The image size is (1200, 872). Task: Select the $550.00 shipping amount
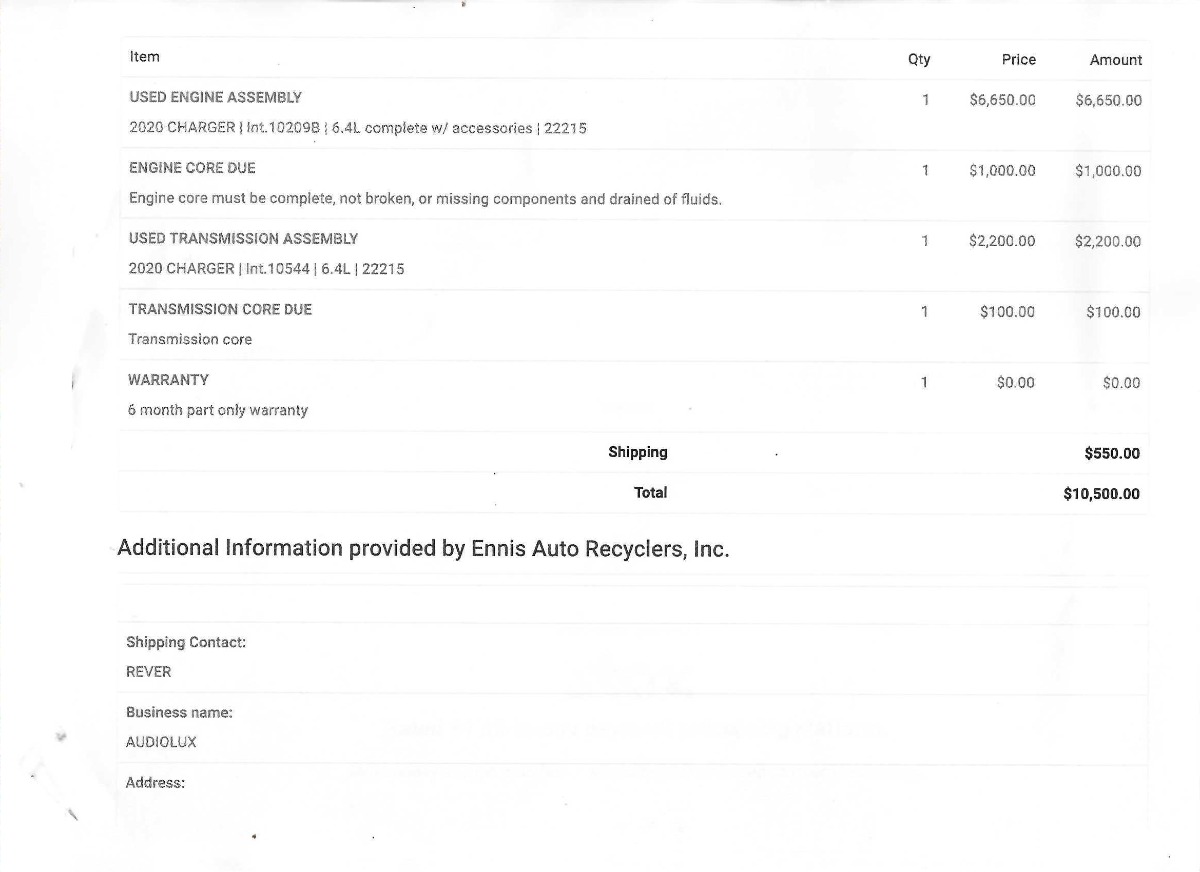1112,454
